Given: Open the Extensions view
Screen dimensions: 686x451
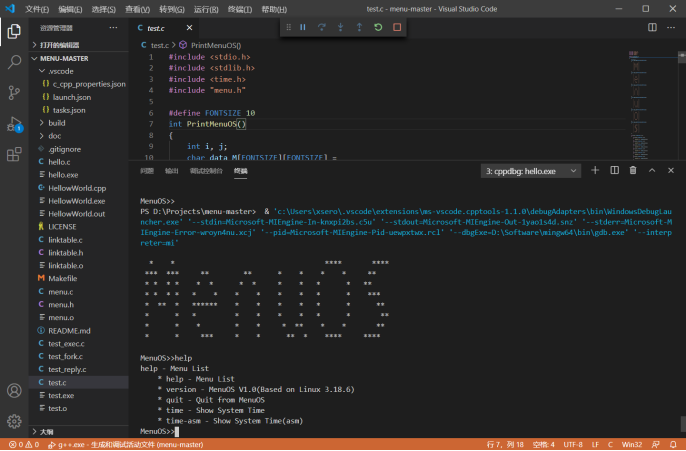Looking at the screenshot, I should coord(14,155).
